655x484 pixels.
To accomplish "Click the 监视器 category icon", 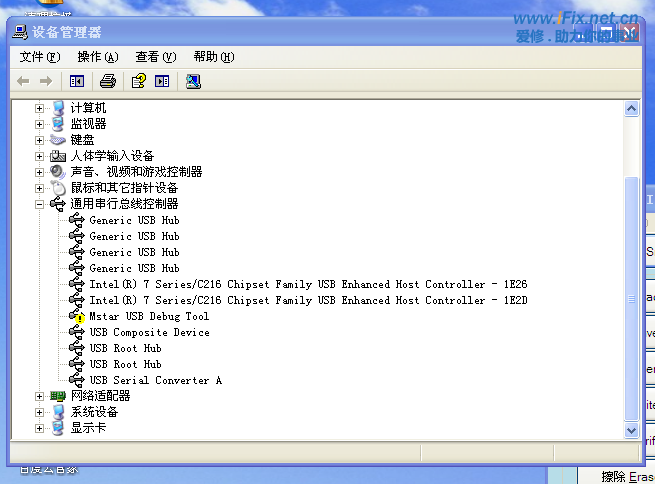I will point(58,124).
